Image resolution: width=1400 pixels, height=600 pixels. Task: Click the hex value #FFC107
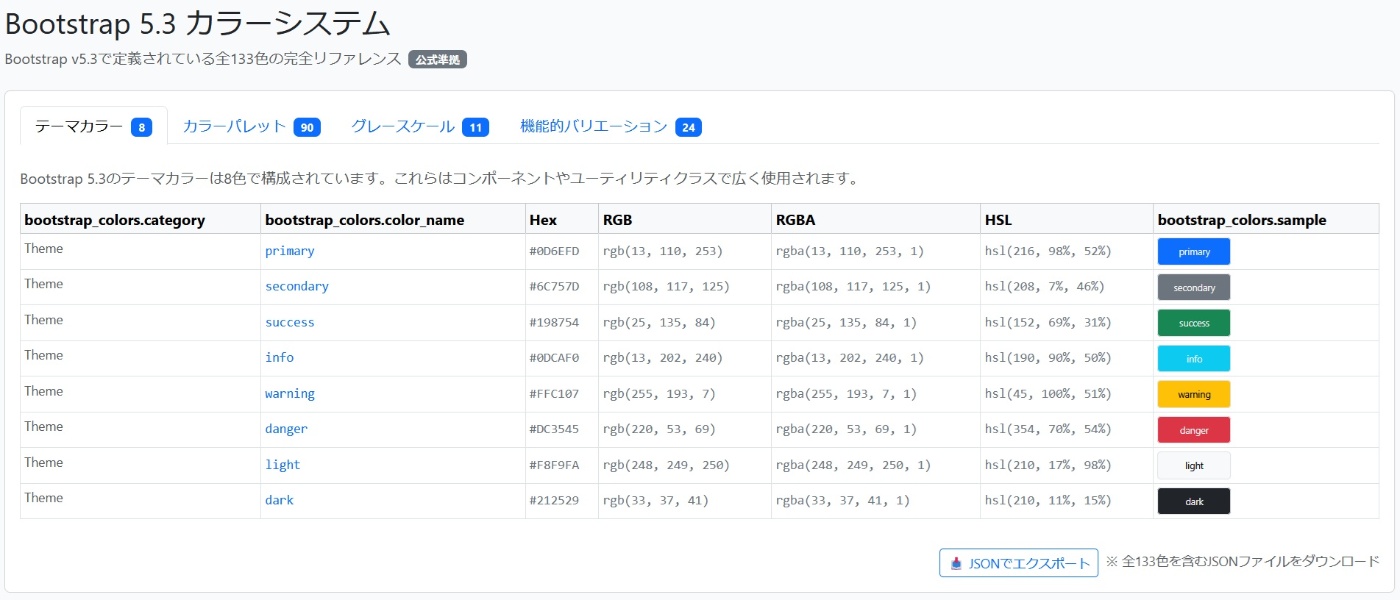click(x=554, y=394)
